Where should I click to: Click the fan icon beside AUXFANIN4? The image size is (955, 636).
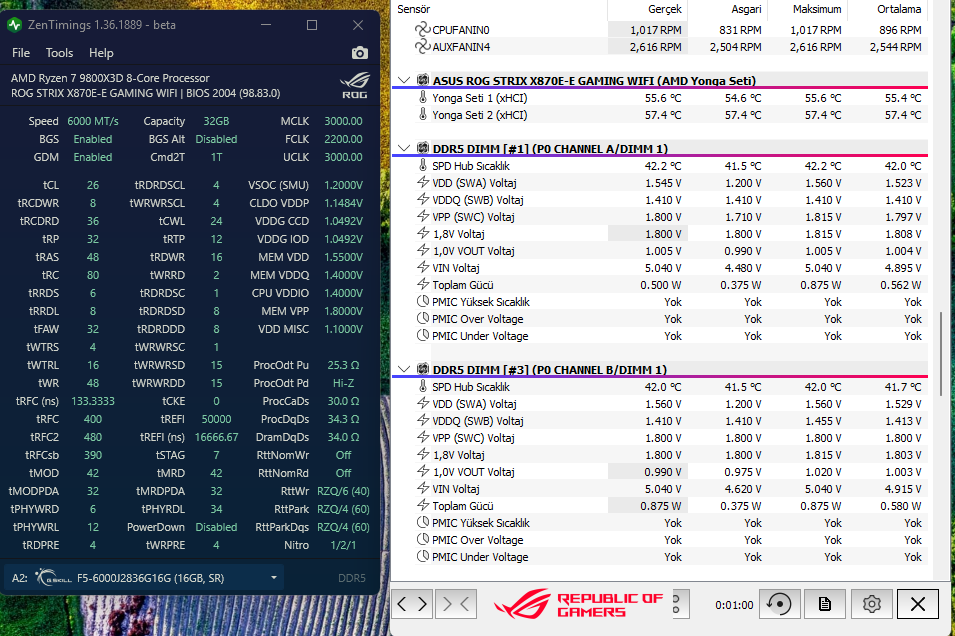[x=422, y=46]
